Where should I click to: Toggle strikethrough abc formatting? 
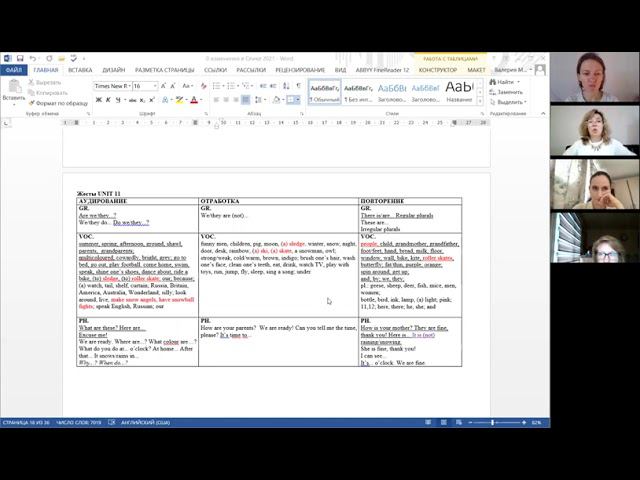132,100
